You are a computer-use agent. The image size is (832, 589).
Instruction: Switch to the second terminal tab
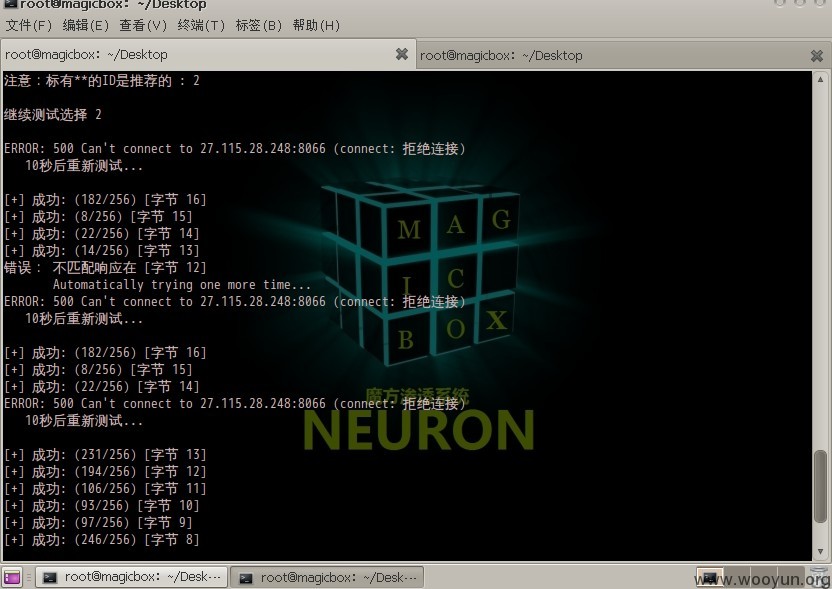pos(623,55)
